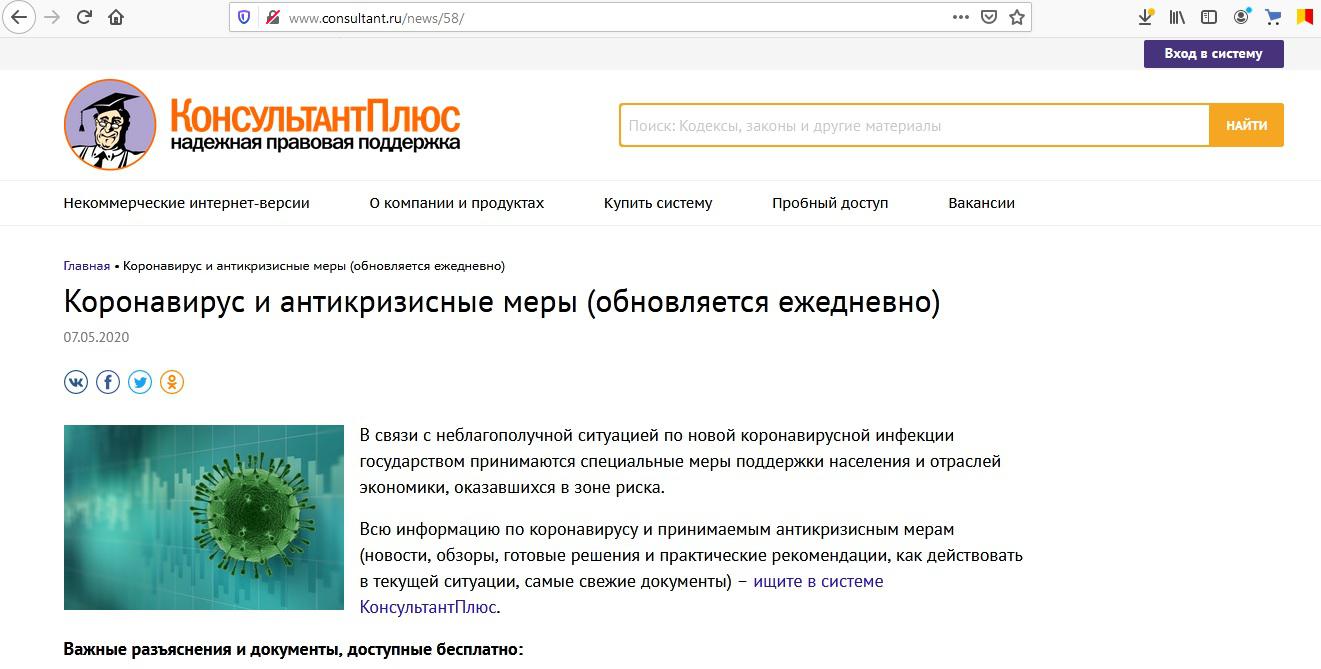
Task: Open 'О компании и продуктах' menu item
Action: click(456, 203)
